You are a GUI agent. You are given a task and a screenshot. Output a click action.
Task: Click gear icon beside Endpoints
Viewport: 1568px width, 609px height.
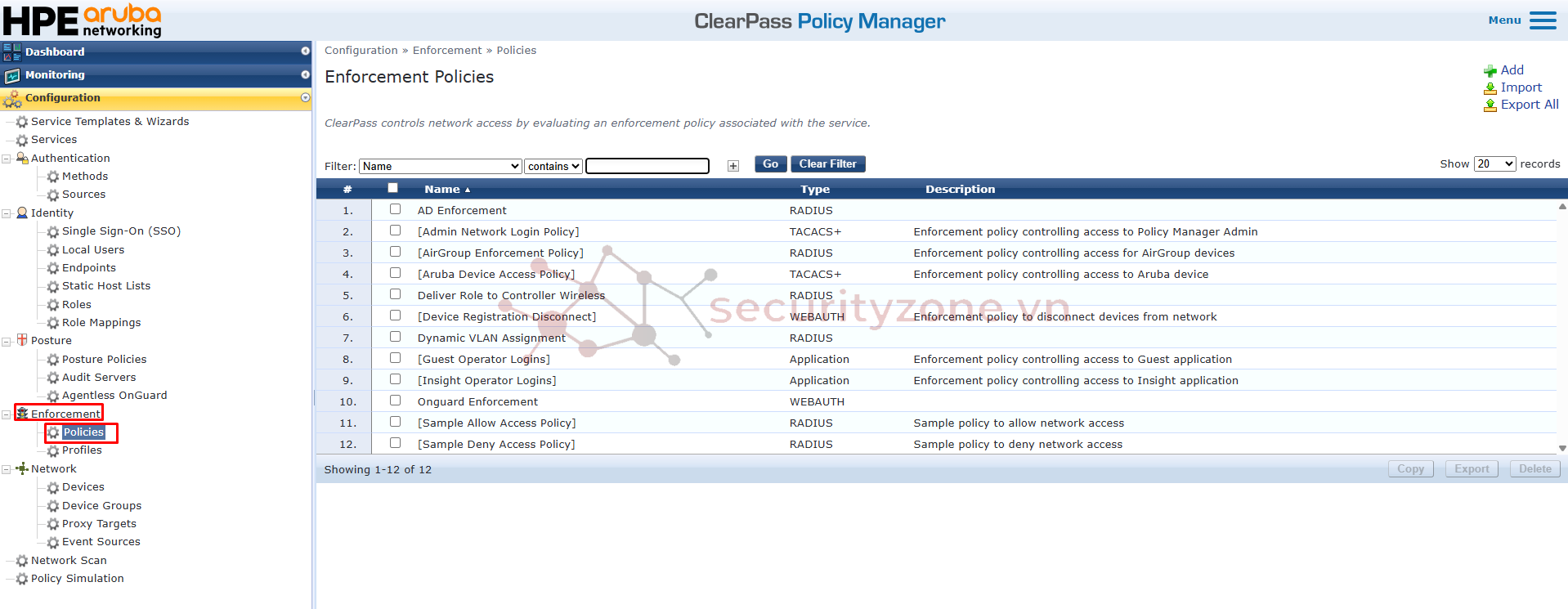pyautogui.click(x=53, y=268)
